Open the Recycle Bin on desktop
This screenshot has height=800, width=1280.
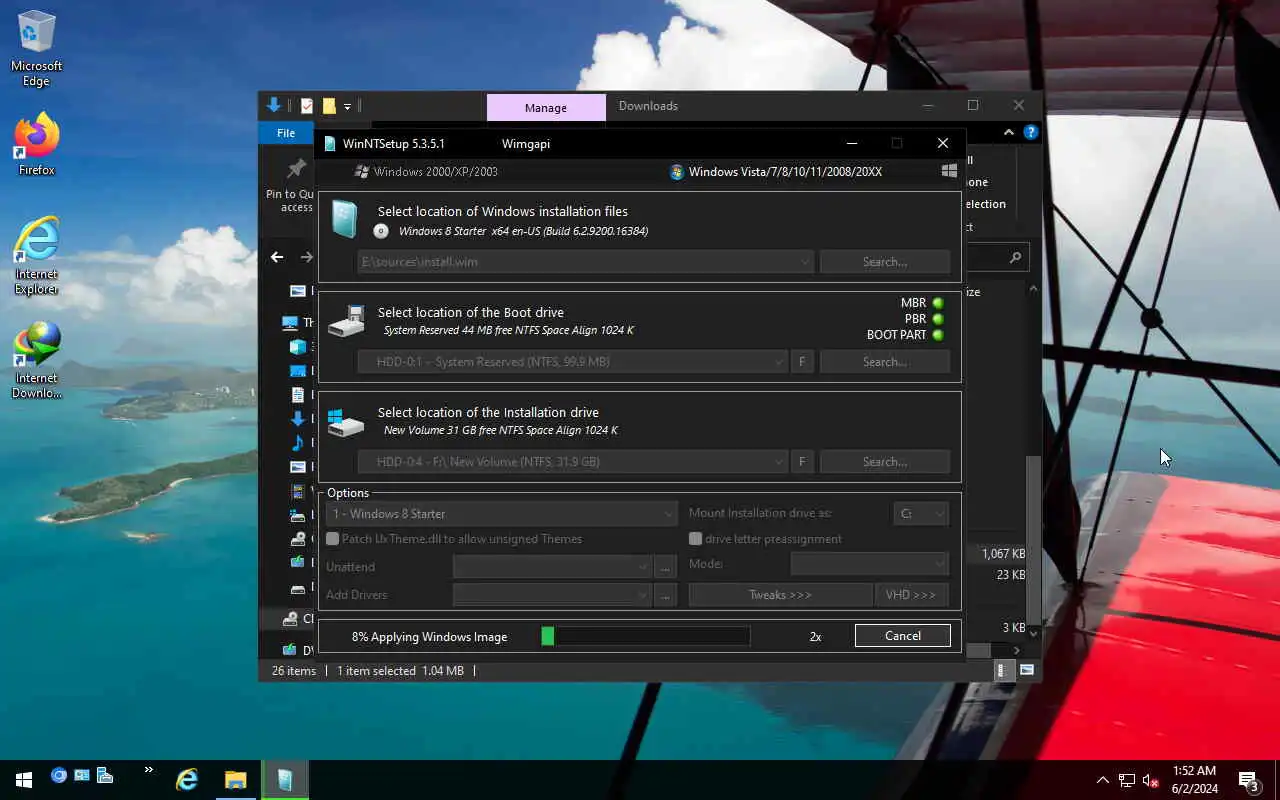[37, 31]
